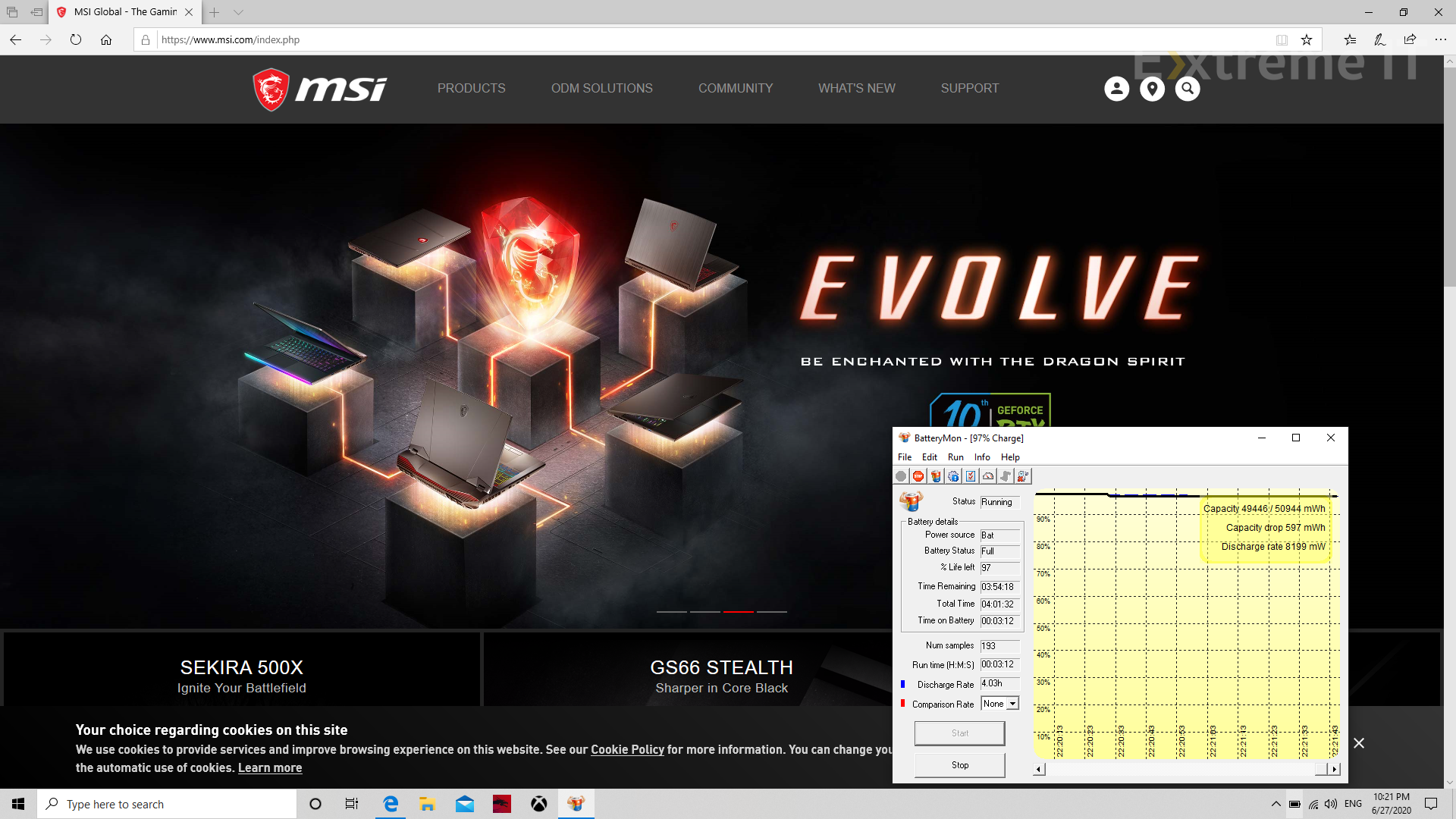Open the ODM SOLUTIONS menu

pyautogui.click(x=601, y=89)
